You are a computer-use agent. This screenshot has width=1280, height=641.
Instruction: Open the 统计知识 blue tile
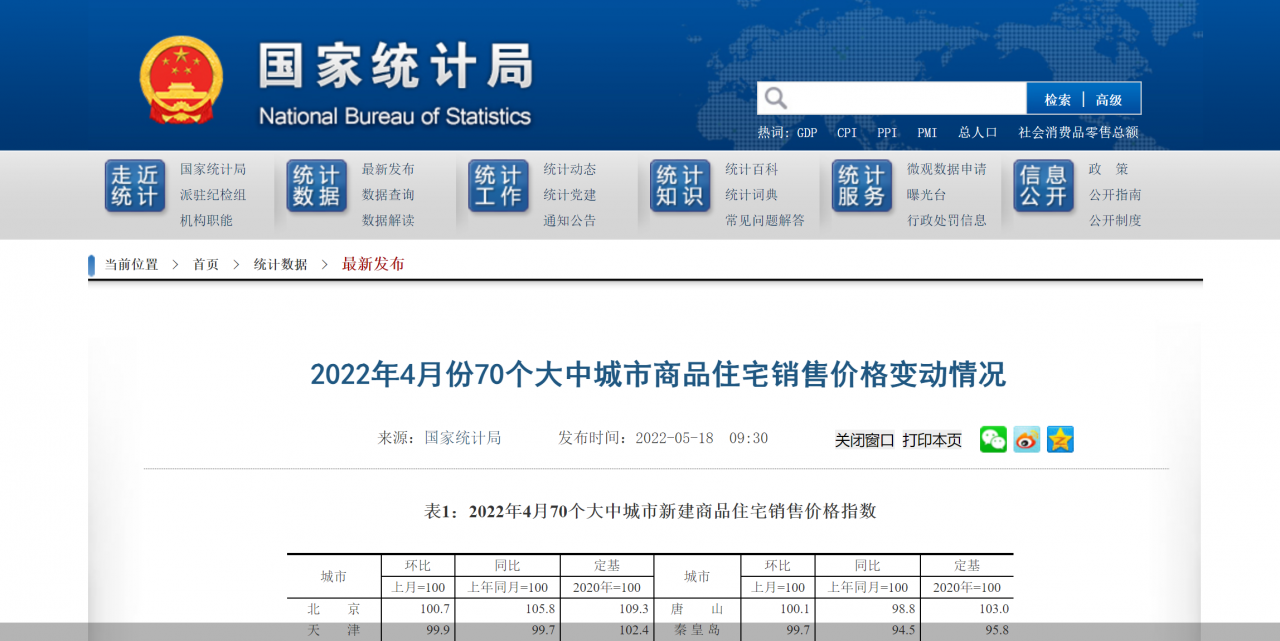pos(680,186)
